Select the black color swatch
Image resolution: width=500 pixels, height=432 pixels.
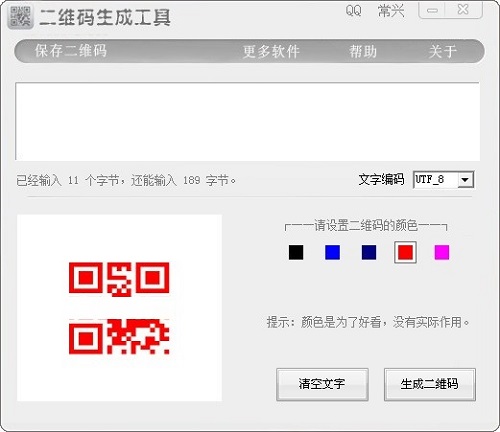[x=296, y=252]
